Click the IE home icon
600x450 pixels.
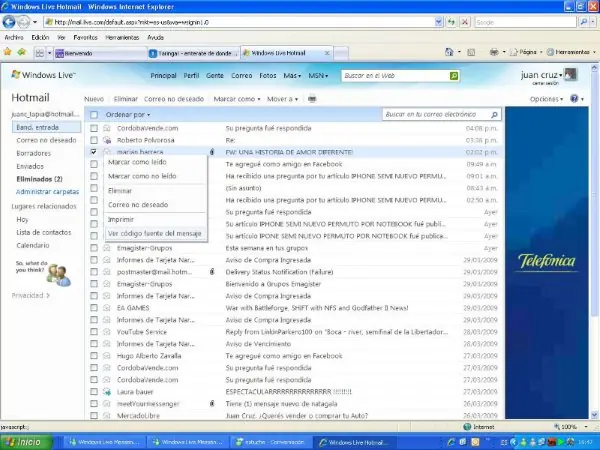pos(449,52)
